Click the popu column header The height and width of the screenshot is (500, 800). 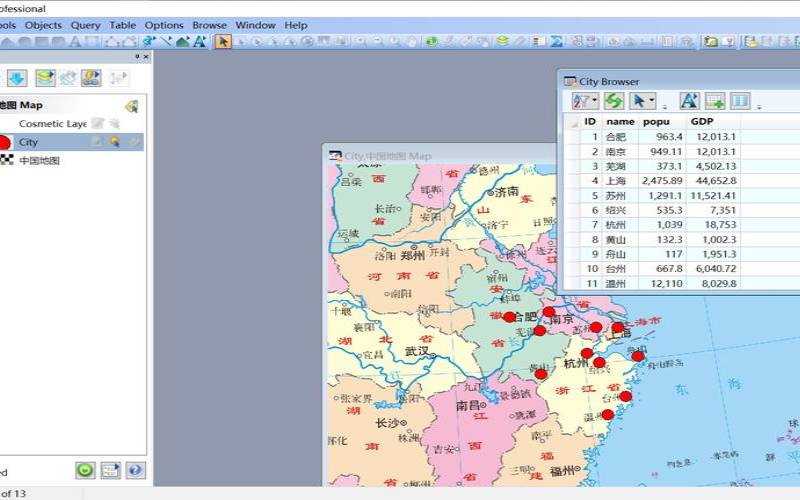pyautogui.click(x=656, y=121)
